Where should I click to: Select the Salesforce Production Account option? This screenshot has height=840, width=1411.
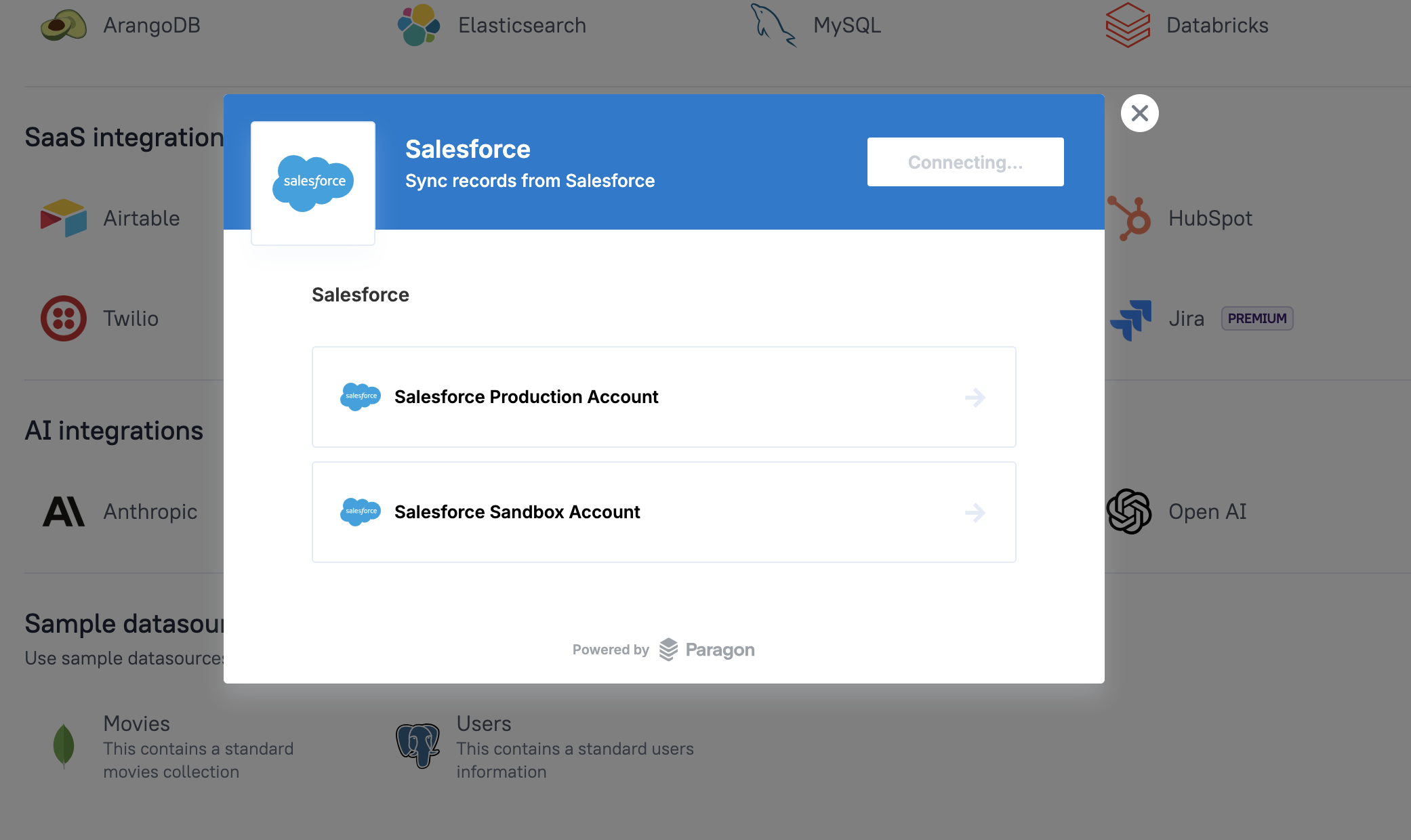(663, 398)
